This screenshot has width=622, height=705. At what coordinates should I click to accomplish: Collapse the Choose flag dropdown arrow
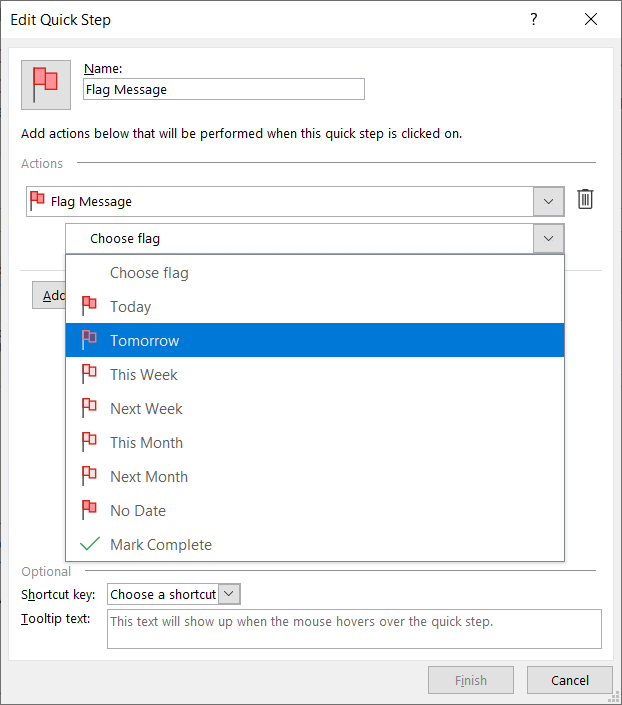tap(548, 238)
